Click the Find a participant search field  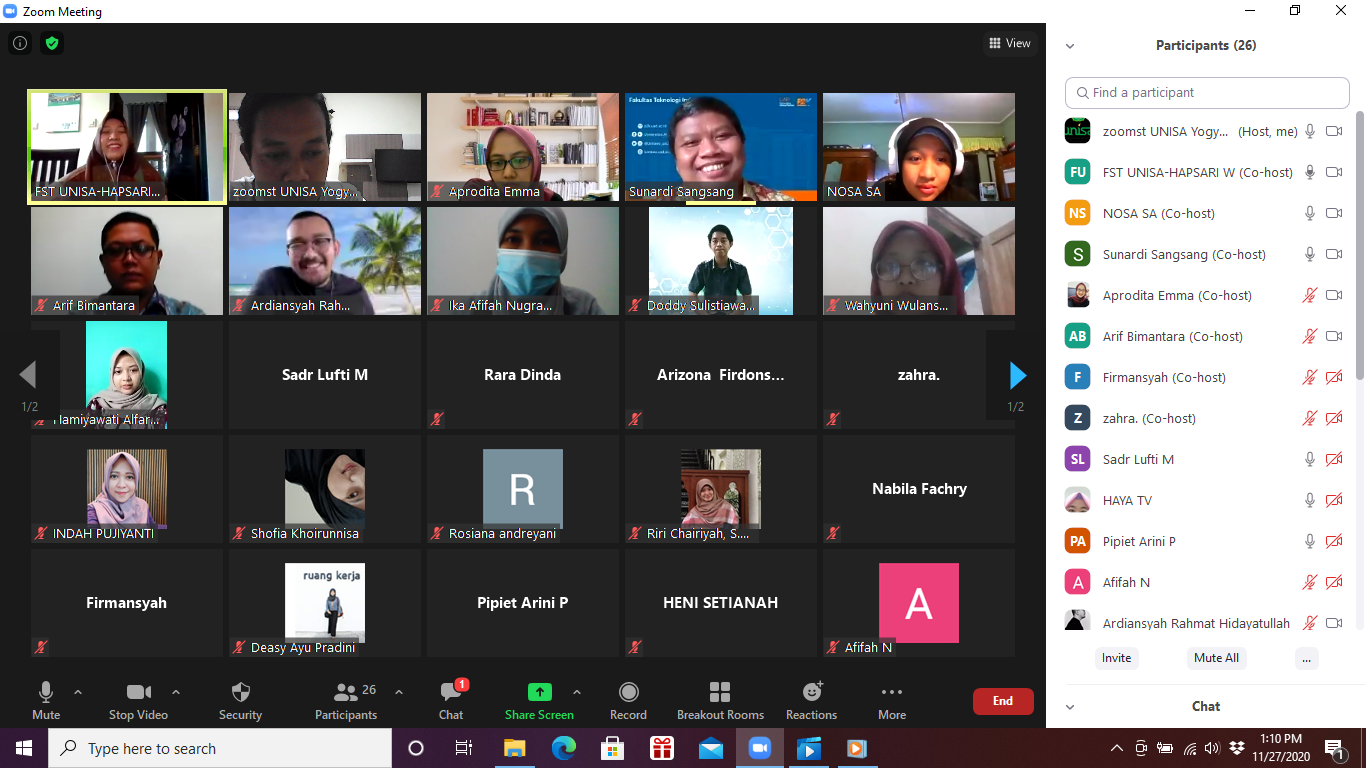(x=1207, y=92)
